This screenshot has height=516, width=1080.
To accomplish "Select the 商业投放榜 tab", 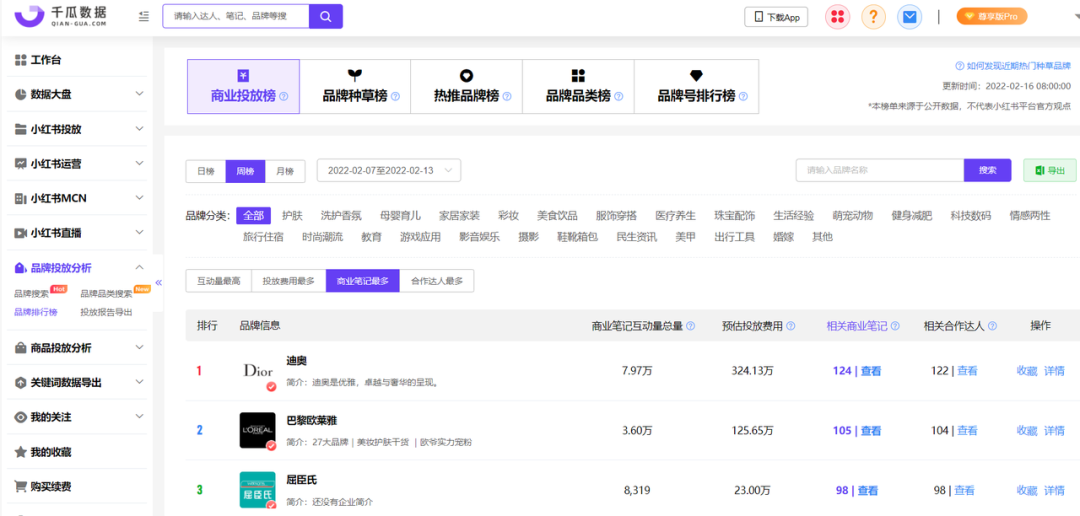I will pyautogui.click(x=243, y=87).
